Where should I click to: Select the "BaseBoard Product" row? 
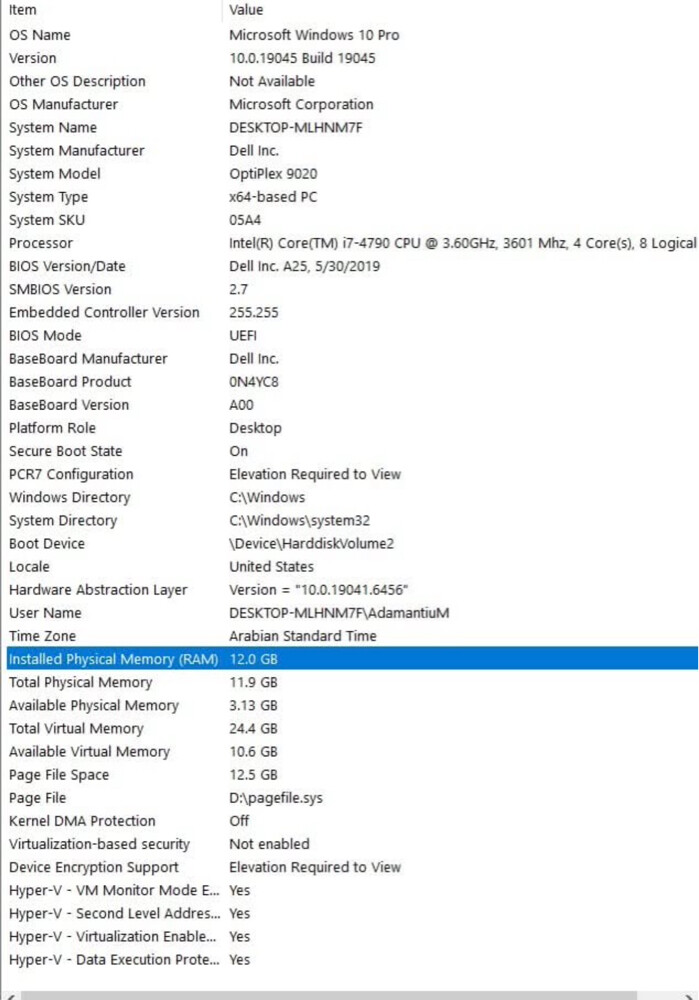coord(352,381)
